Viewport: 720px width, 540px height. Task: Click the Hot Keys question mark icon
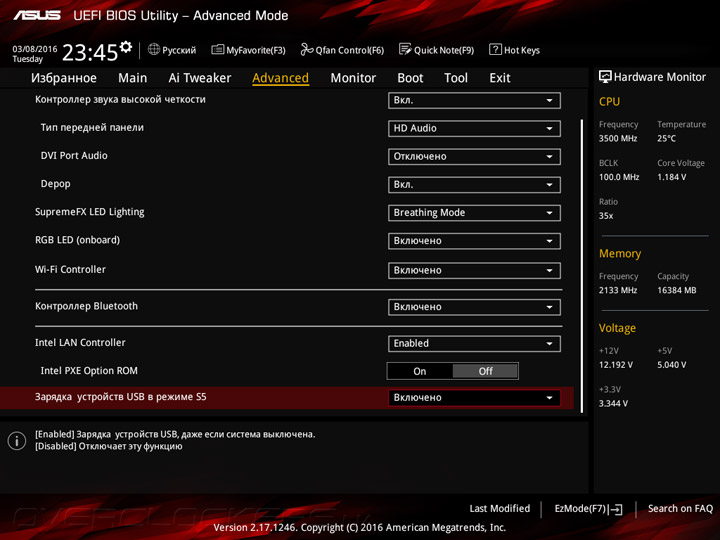point(495,49)
